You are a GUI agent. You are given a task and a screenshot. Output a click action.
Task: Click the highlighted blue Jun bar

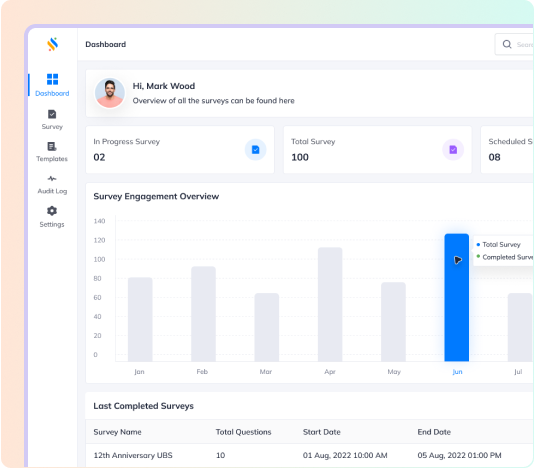pos(457,297)
